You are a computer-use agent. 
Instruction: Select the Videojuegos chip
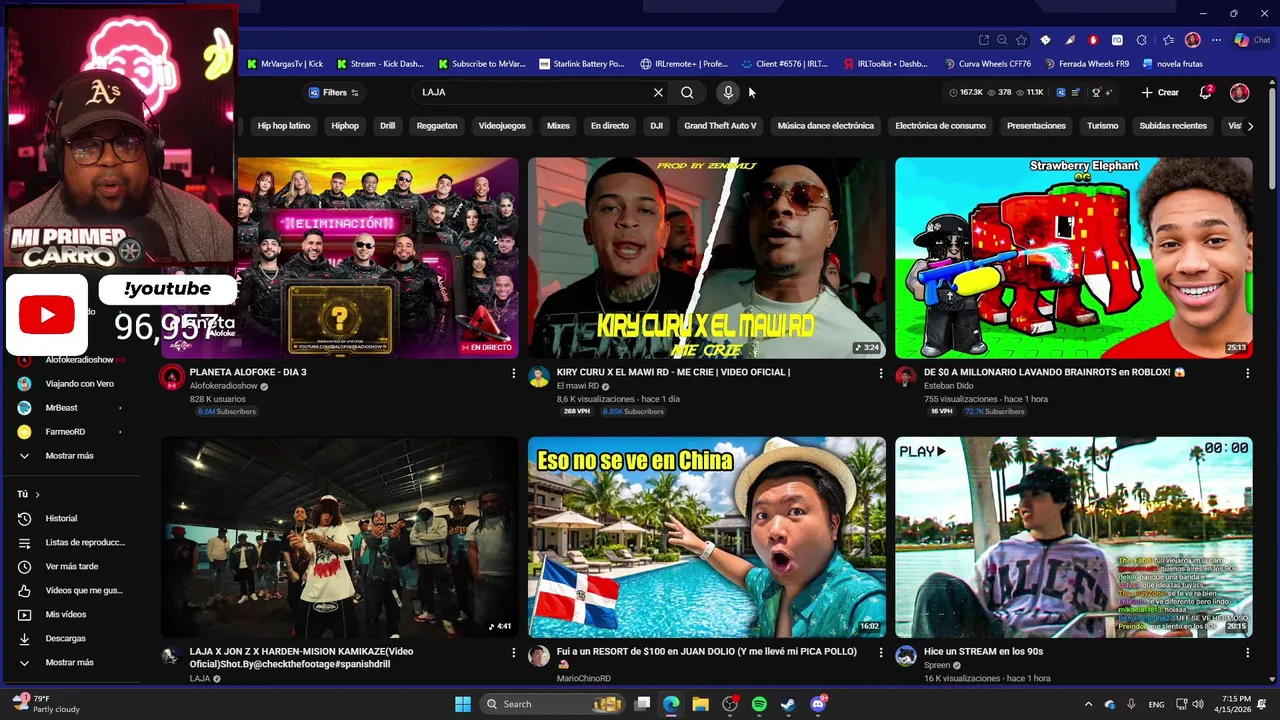click(502, 126)
